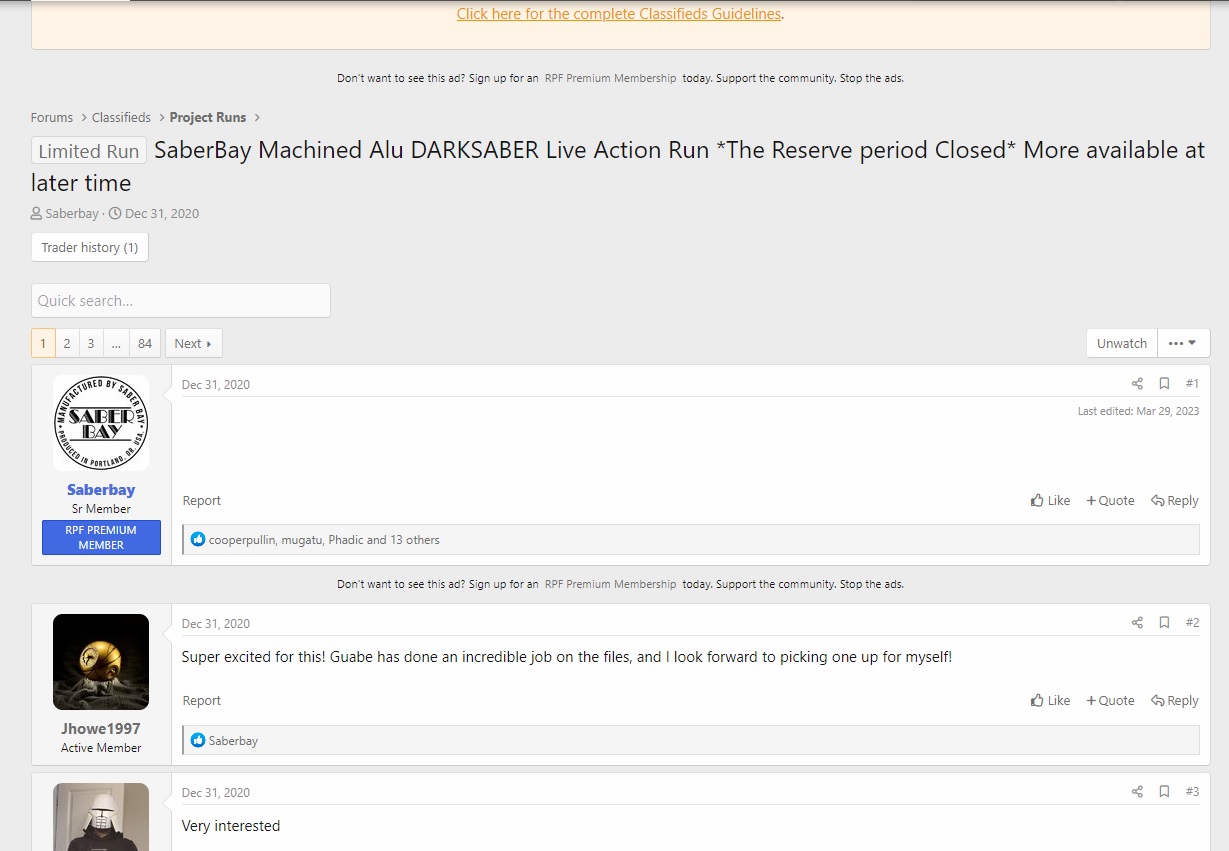Focus the Quick search field

click(x=181, y=301)
